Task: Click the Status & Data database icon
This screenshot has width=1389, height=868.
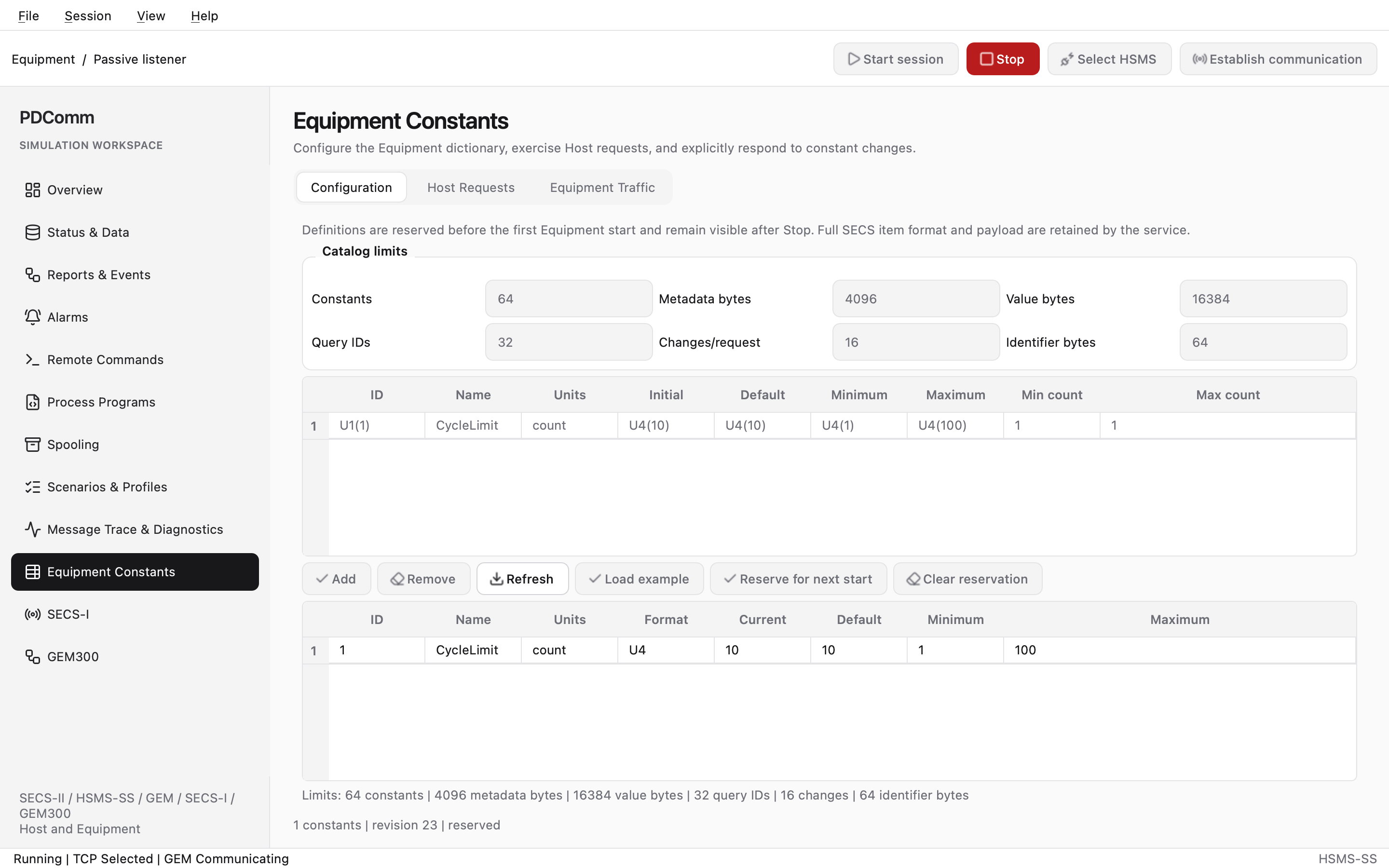Action: [x=33, y=232]
